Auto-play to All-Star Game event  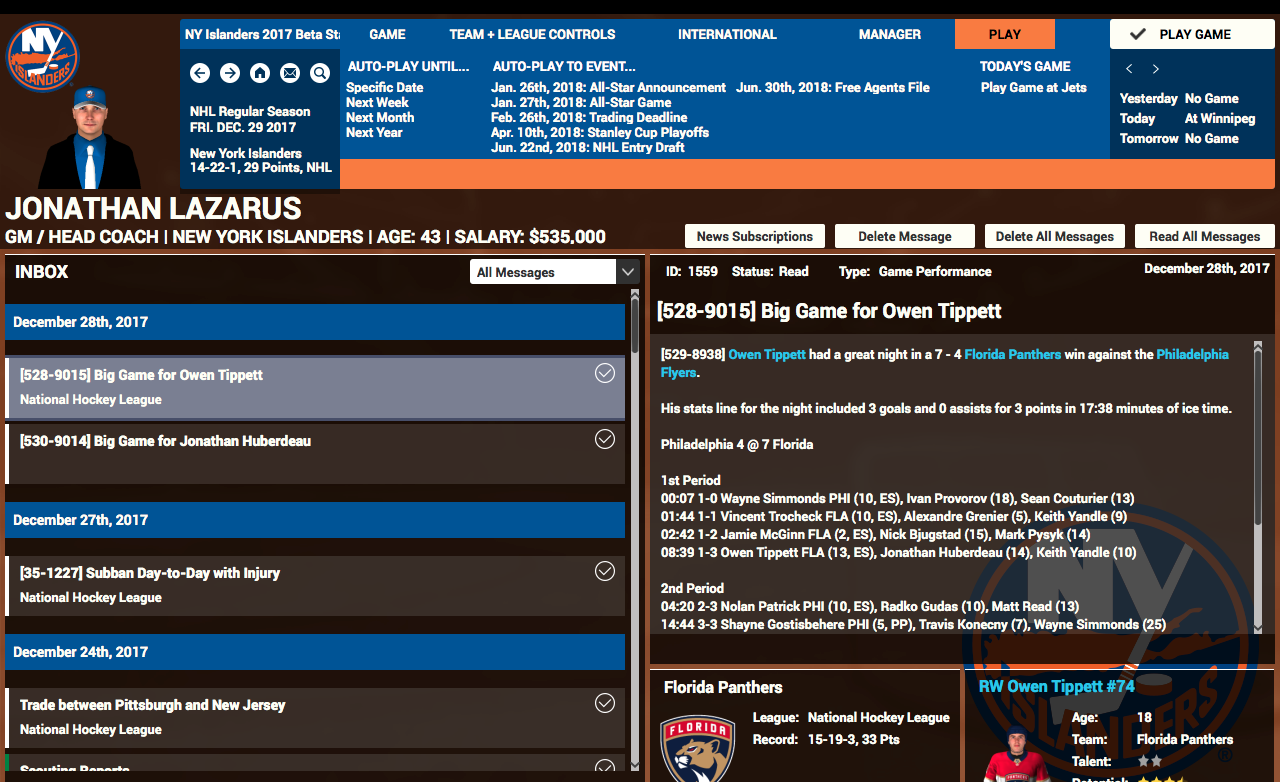tap(581, 103)
